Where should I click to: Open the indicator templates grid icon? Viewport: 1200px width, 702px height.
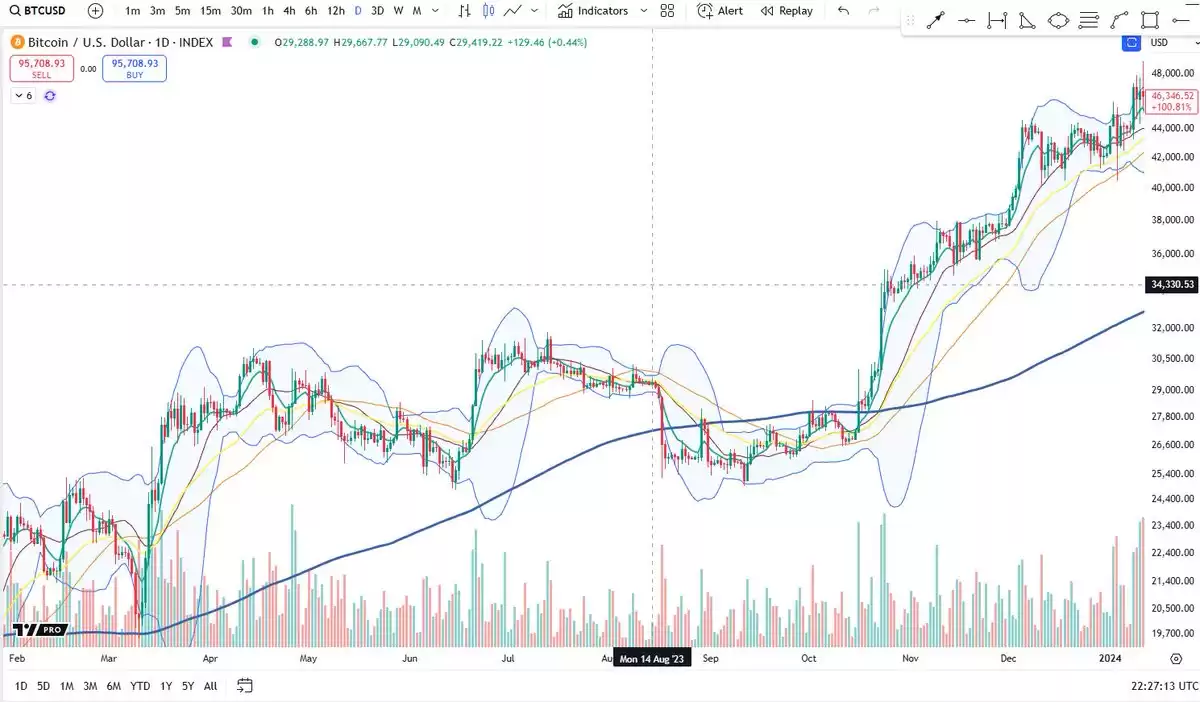(667, 10)
